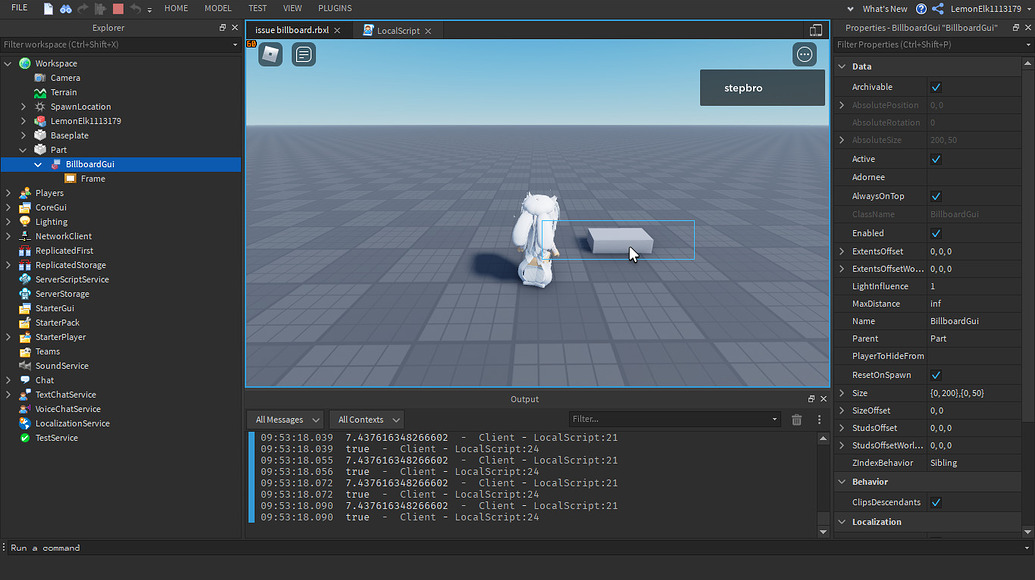The height and width of the screenshot is (580, 1035).
Task: Select VoiceChatService in Explorer
Action: [x=68, y=409]
